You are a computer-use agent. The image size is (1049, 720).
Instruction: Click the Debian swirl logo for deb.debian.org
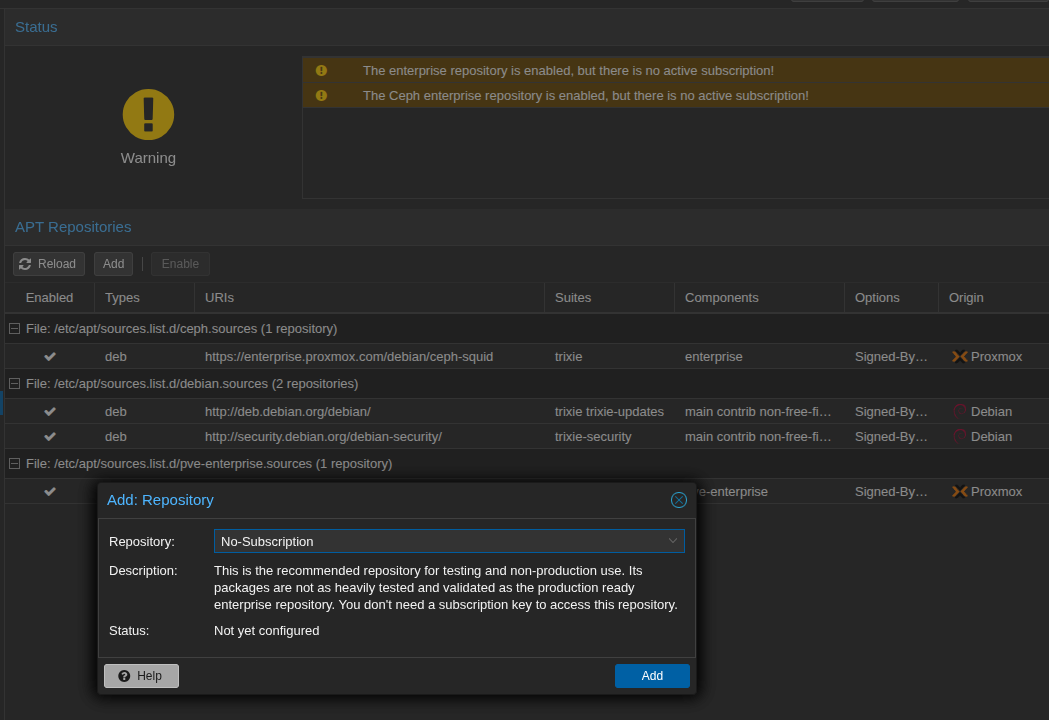pos(960,412)
